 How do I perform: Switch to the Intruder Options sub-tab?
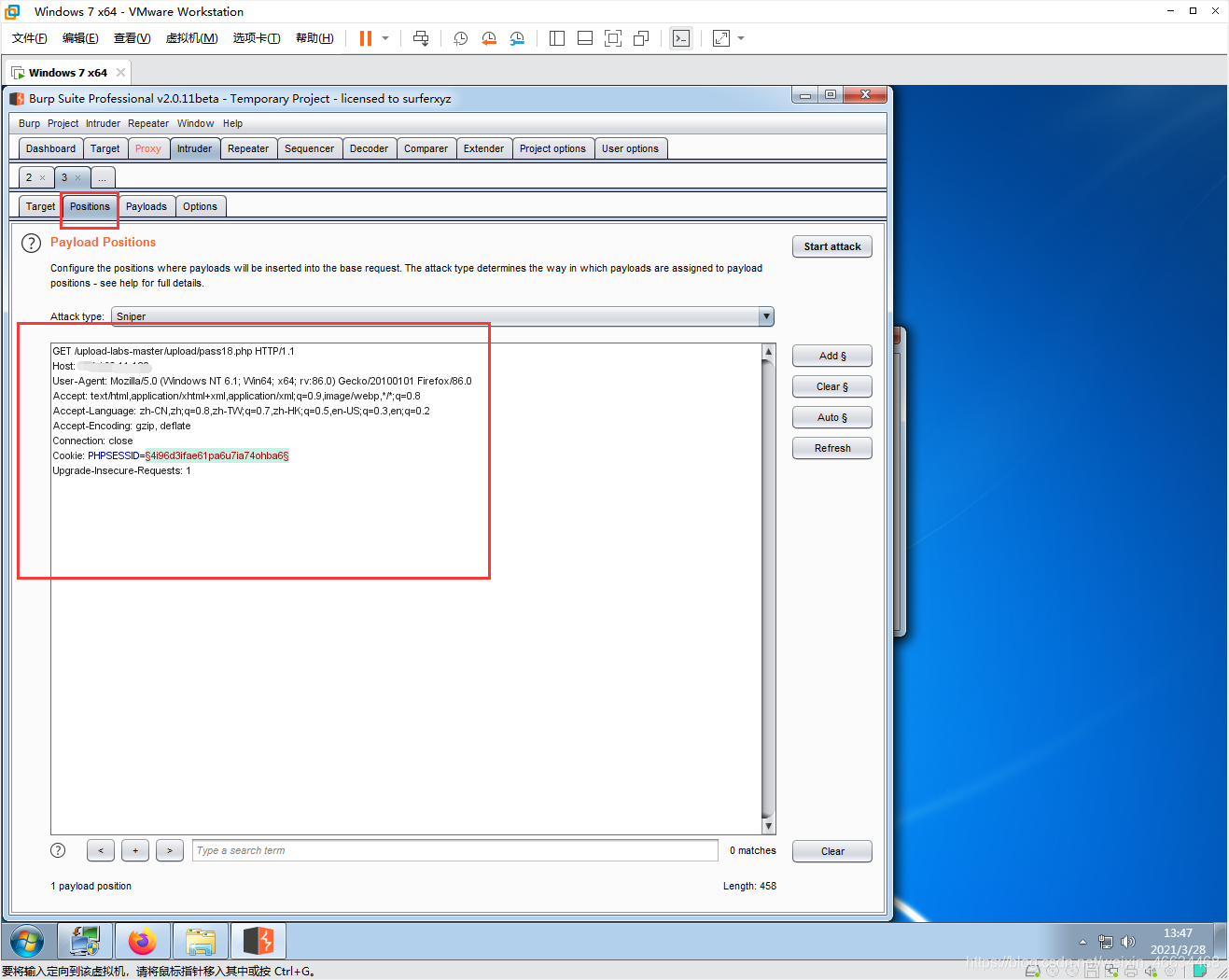(x=200, y=206)
